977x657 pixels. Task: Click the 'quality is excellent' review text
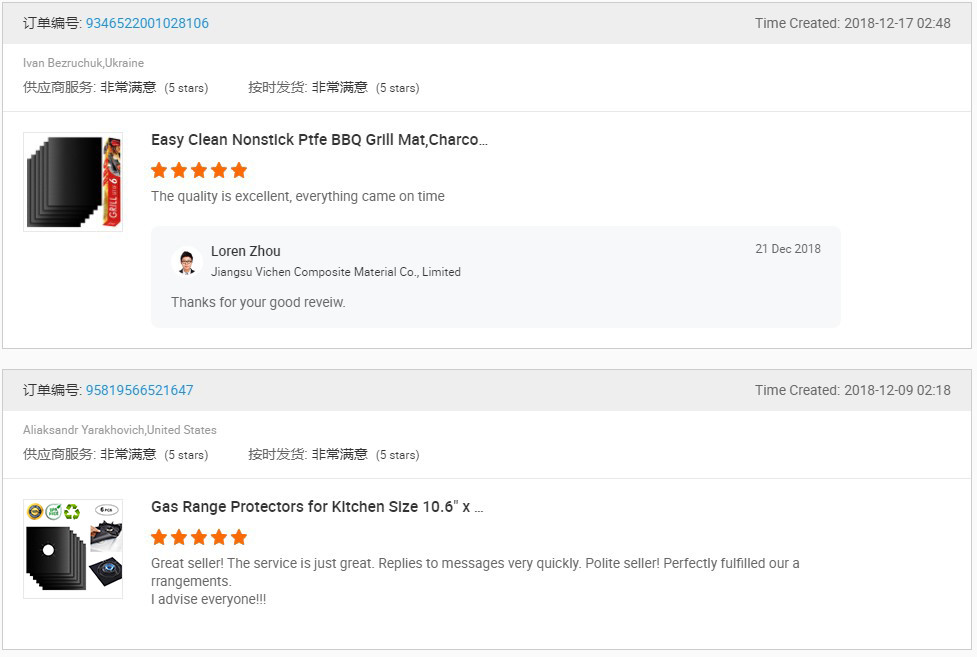coord(298,196)
